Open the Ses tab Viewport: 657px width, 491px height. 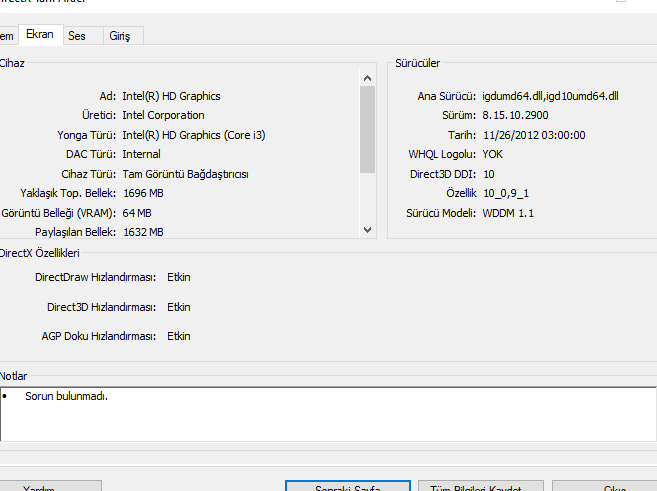pyautogui.click(x=83, y=36)
